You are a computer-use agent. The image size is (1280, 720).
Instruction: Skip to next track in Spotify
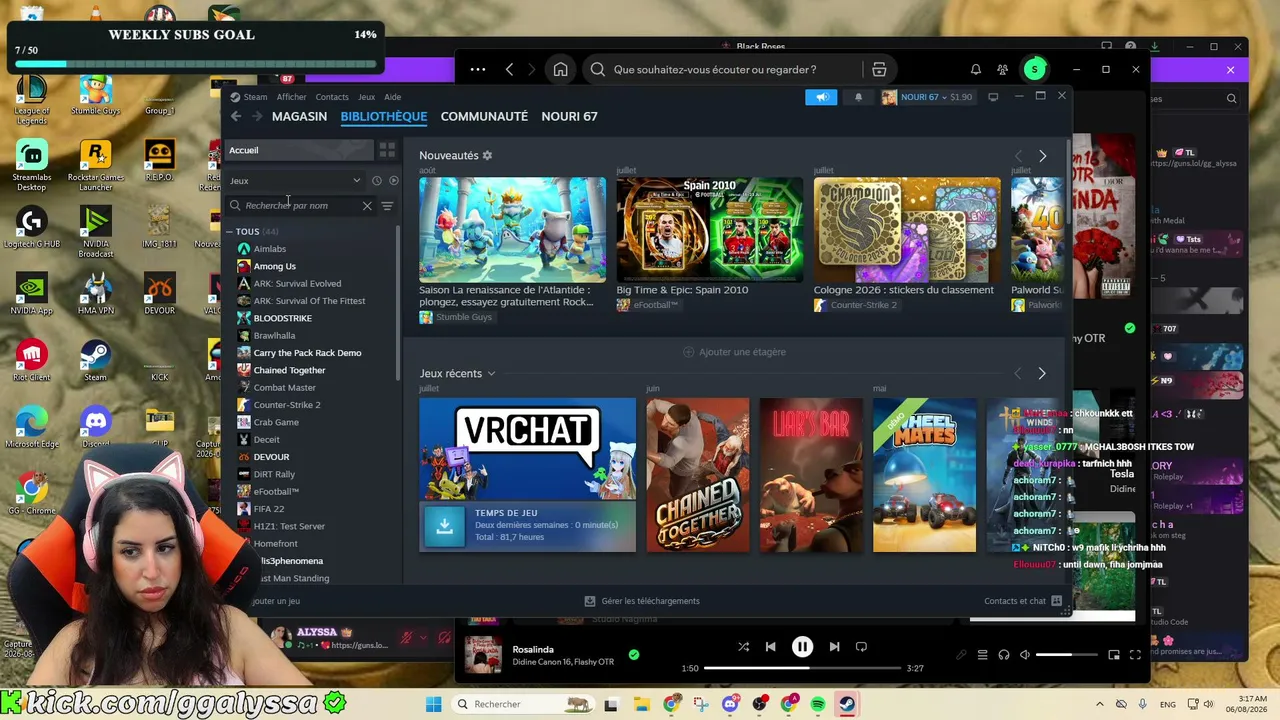coord(834,647)
